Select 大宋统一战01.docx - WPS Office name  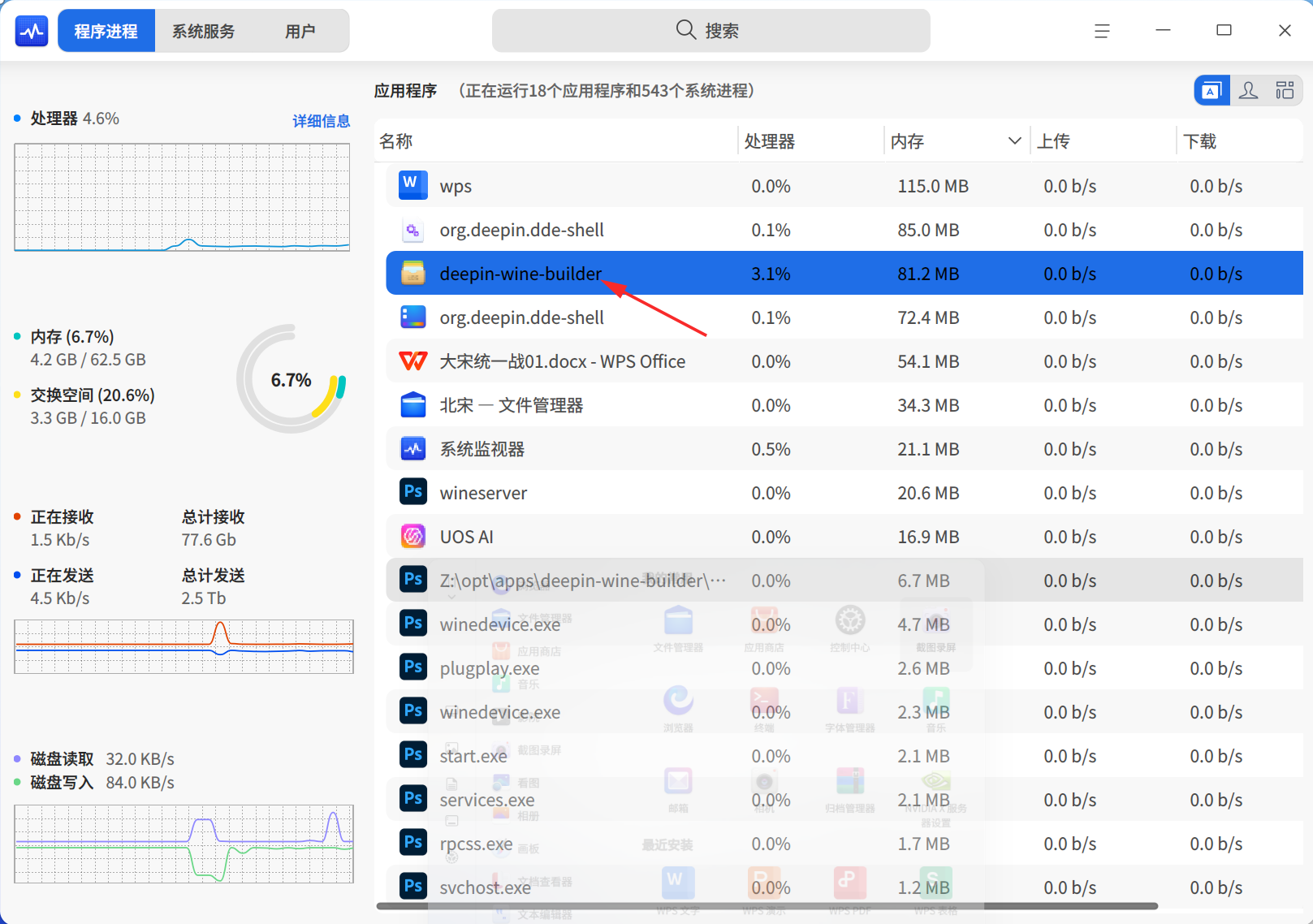point(563,361)
